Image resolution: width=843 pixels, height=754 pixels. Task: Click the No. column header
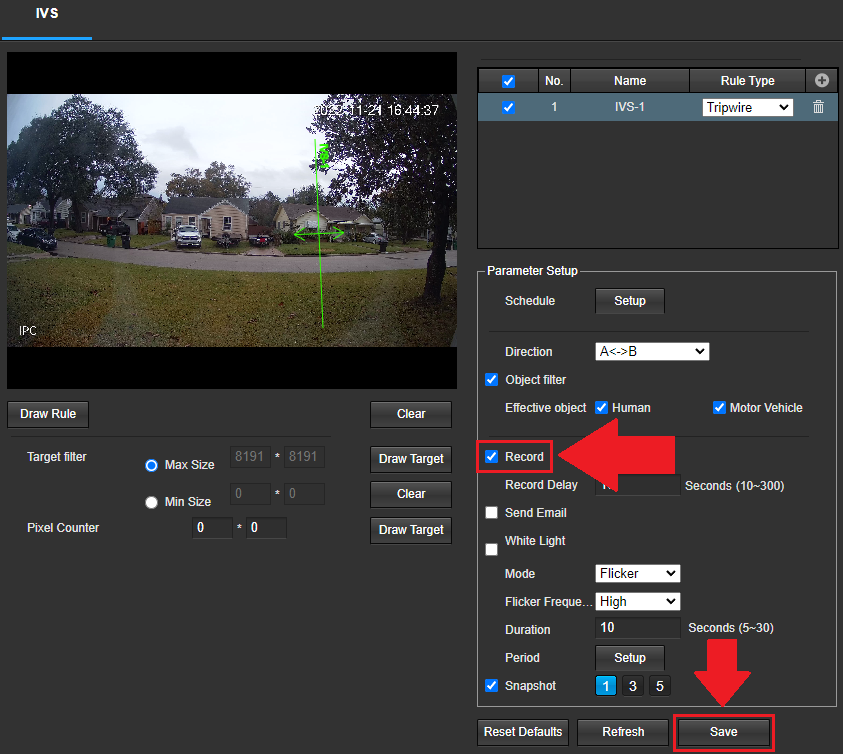pyautogui.click(x=554, y=81)
